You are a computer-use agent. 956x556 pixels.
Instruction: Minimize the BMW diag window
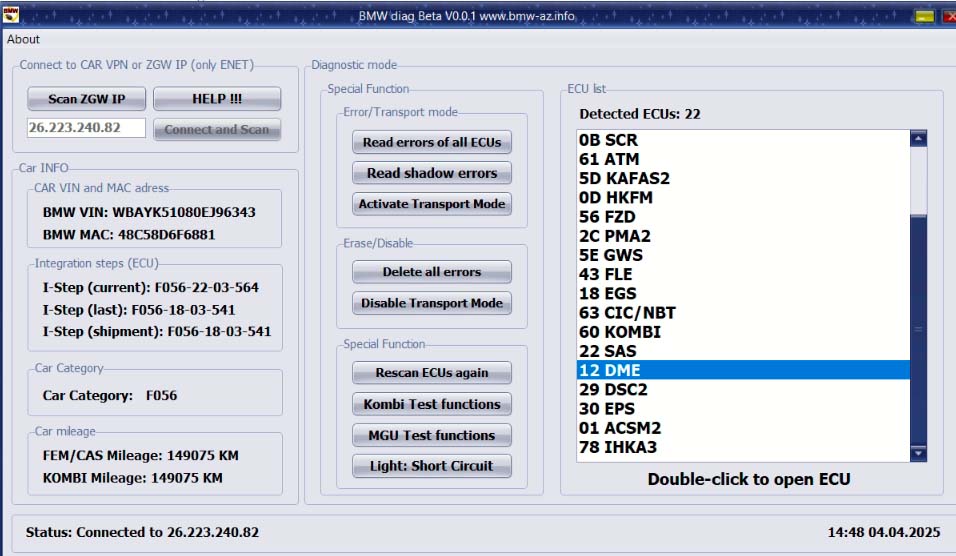click(x=924, y=16)
